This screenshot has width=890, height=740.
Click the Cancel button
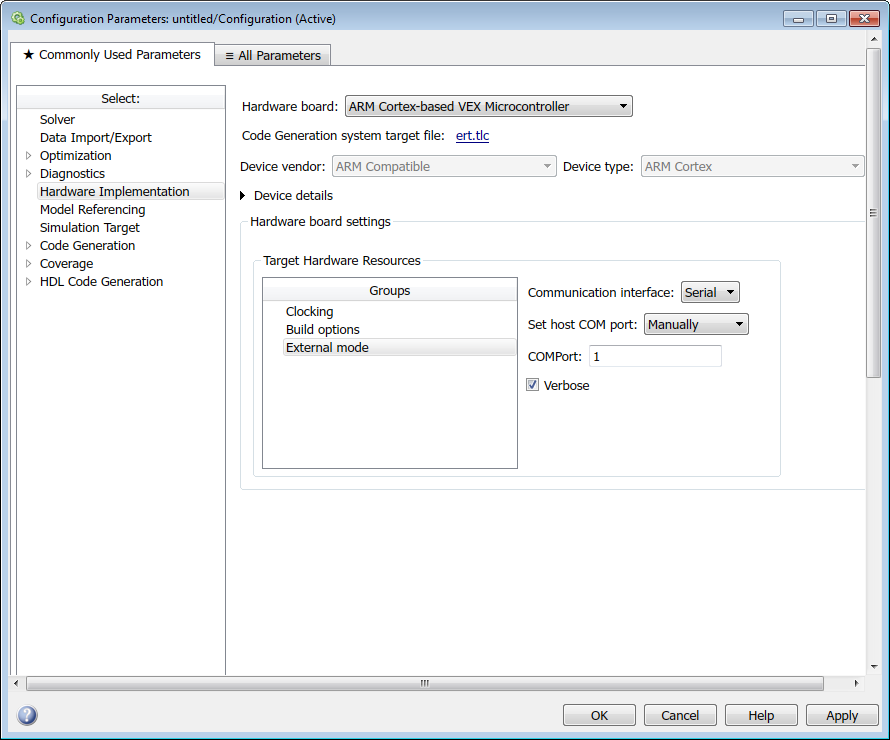point(680,715)
